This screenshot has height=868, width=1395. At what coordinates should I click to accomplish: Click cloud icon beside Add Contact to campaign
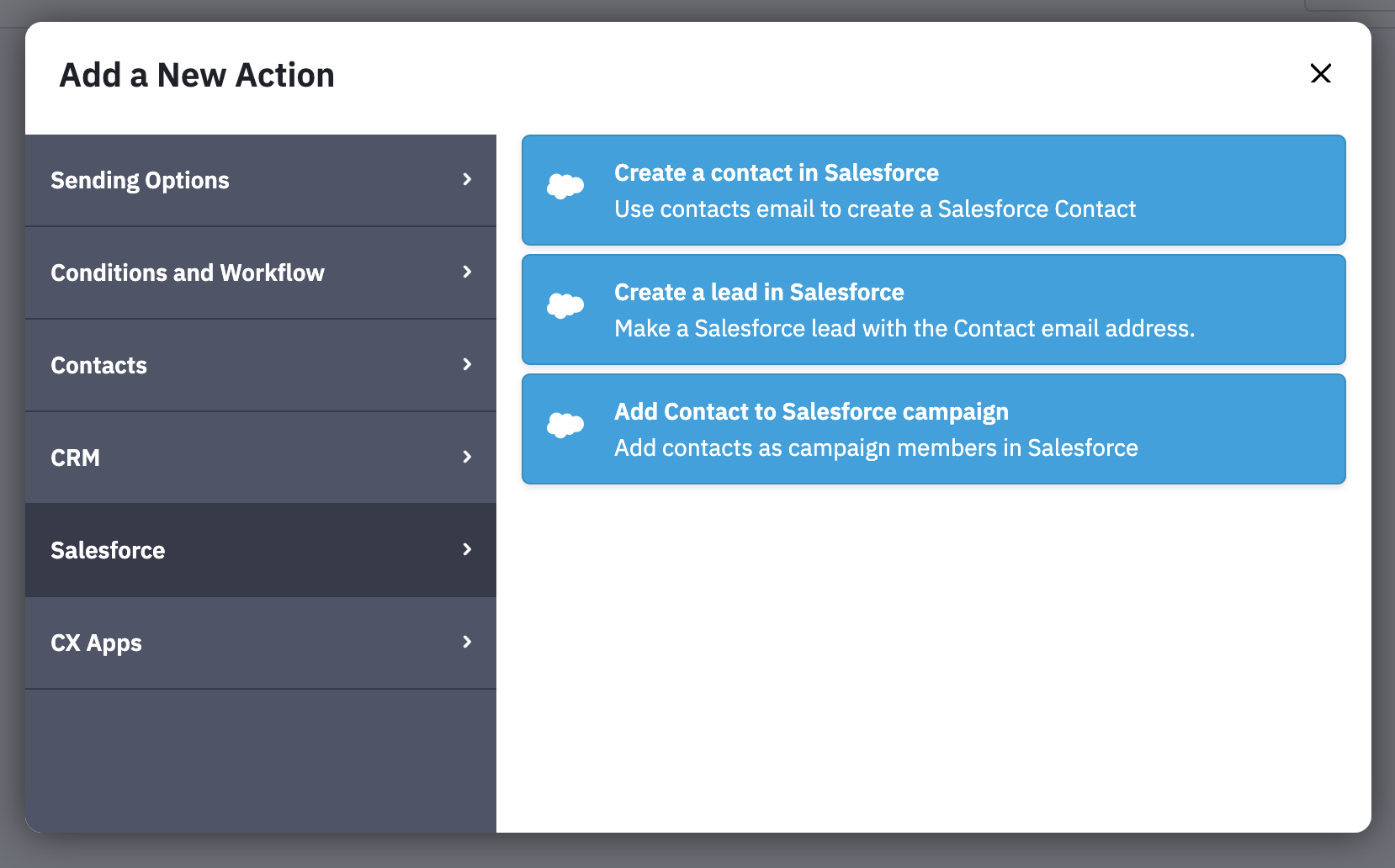pos(565,425)
